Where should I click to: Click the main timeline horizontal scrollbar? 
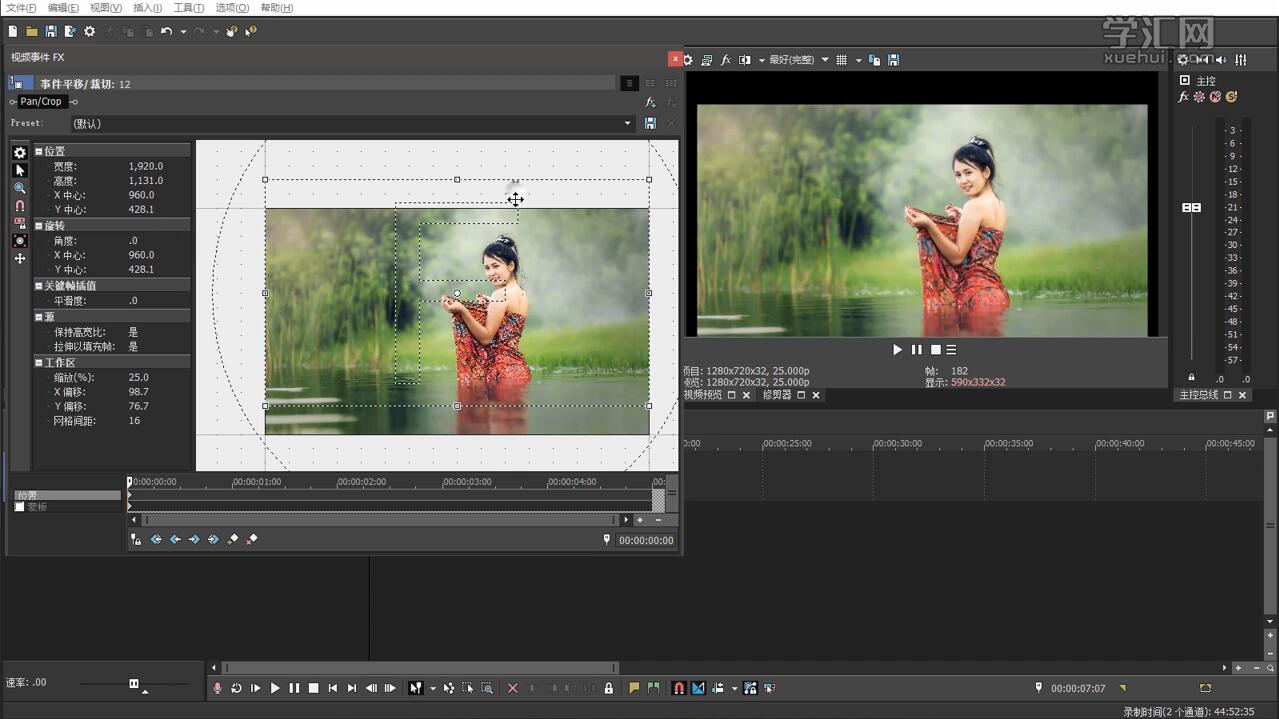point(420,668)
